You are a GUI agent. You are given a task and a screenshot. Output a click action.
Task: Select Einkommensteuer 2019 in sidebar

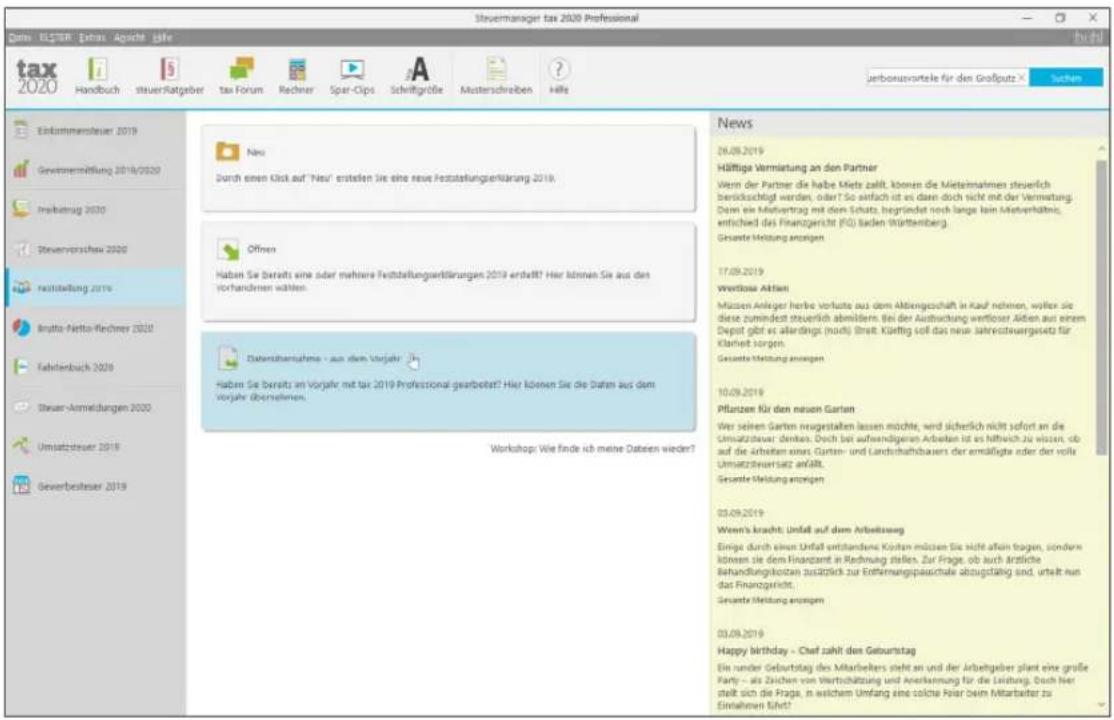tap(95, 131)
